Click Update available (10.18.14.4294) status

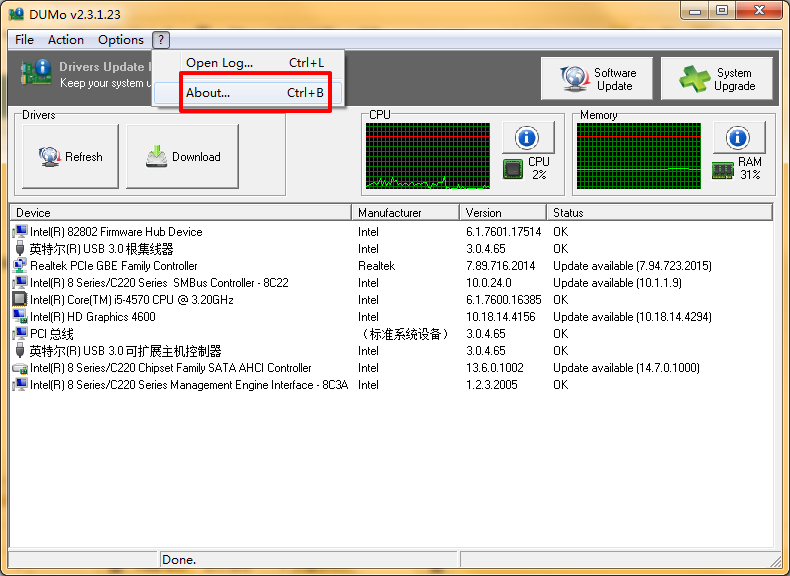[632, 316]
